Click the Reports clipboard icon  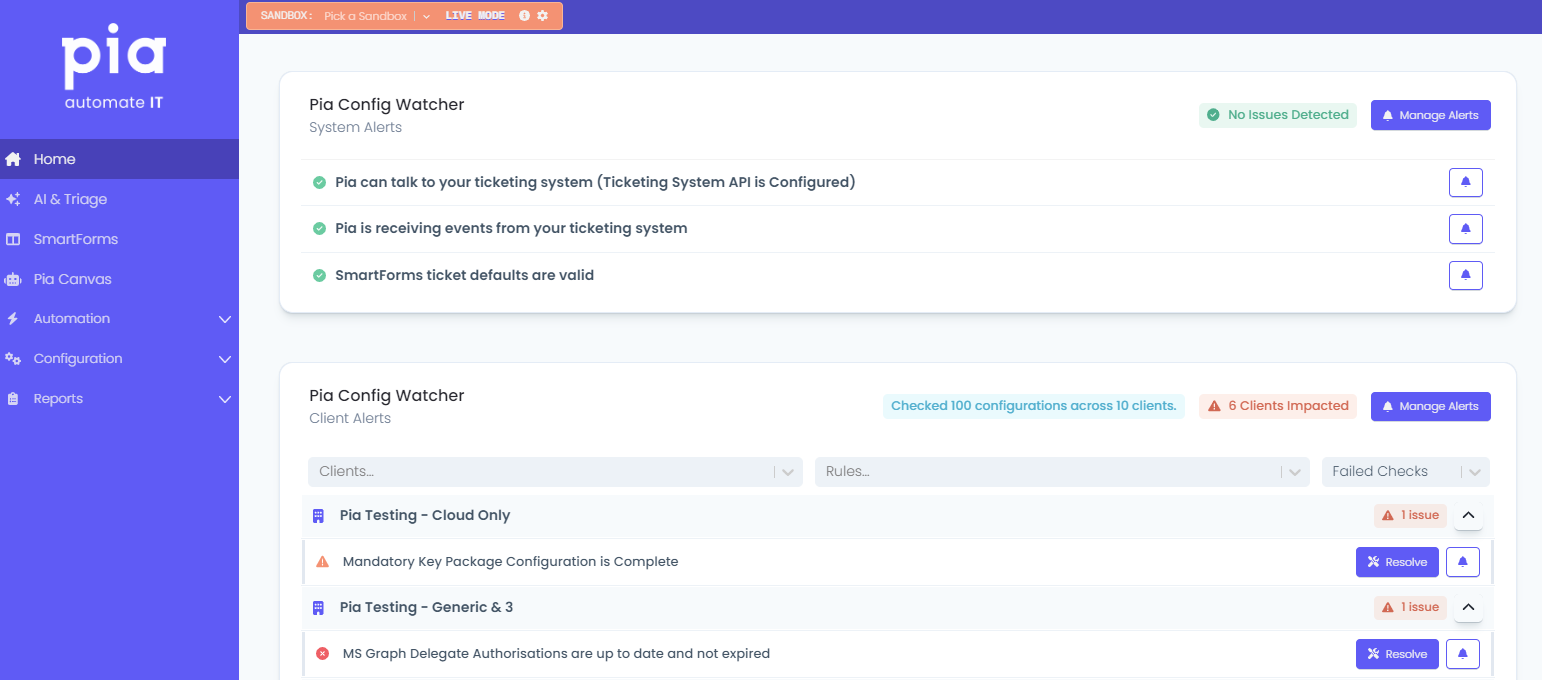click(x=13, y=399)
